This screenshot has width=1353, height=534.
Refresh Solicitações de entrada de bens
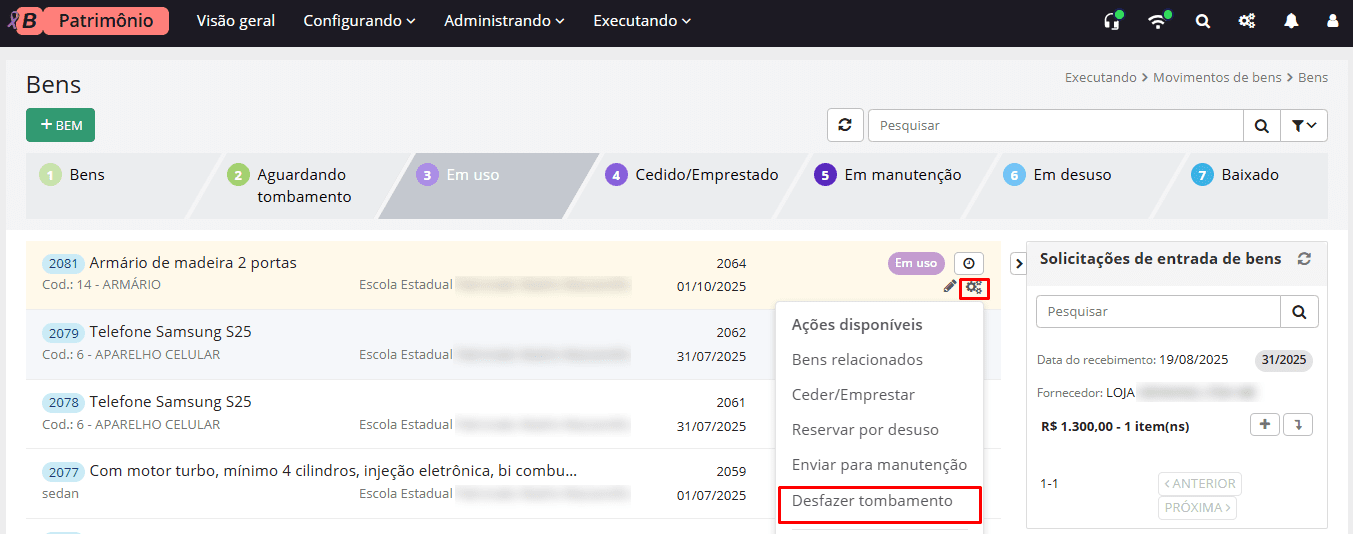click(x=1304, y=259)
